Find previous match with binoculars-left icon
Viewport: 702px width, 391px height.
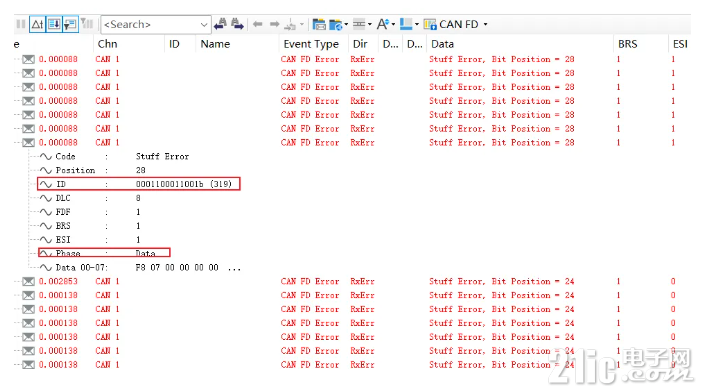pyautogui.click(x=220, y=24)
